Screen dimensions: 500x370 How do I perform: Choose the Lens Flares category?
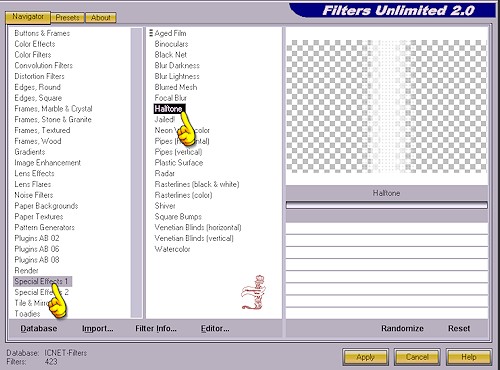point(33,184)
